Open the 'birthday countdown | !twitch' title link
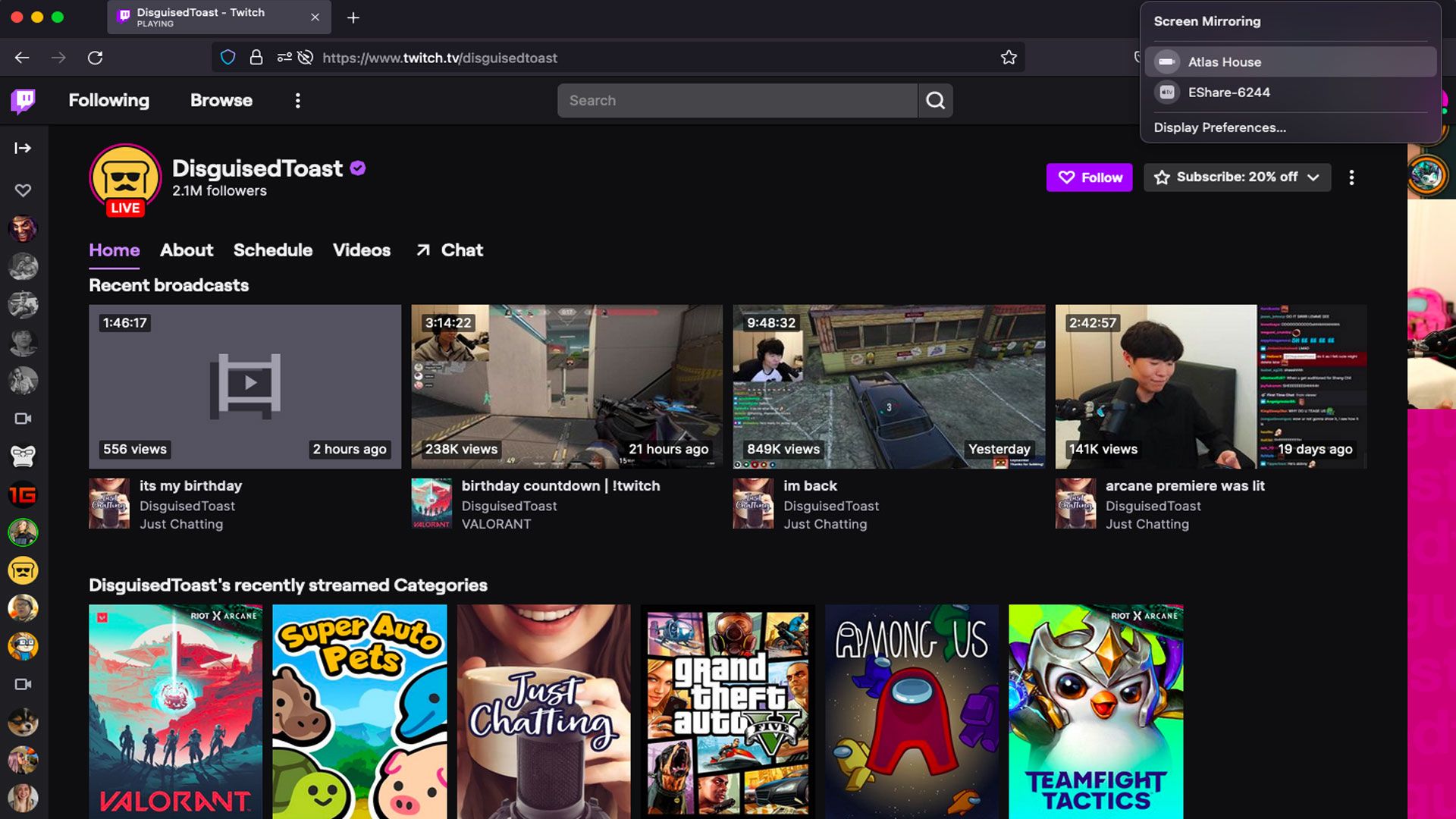The width and height of the screenshot is (1456, 819). 560,486
